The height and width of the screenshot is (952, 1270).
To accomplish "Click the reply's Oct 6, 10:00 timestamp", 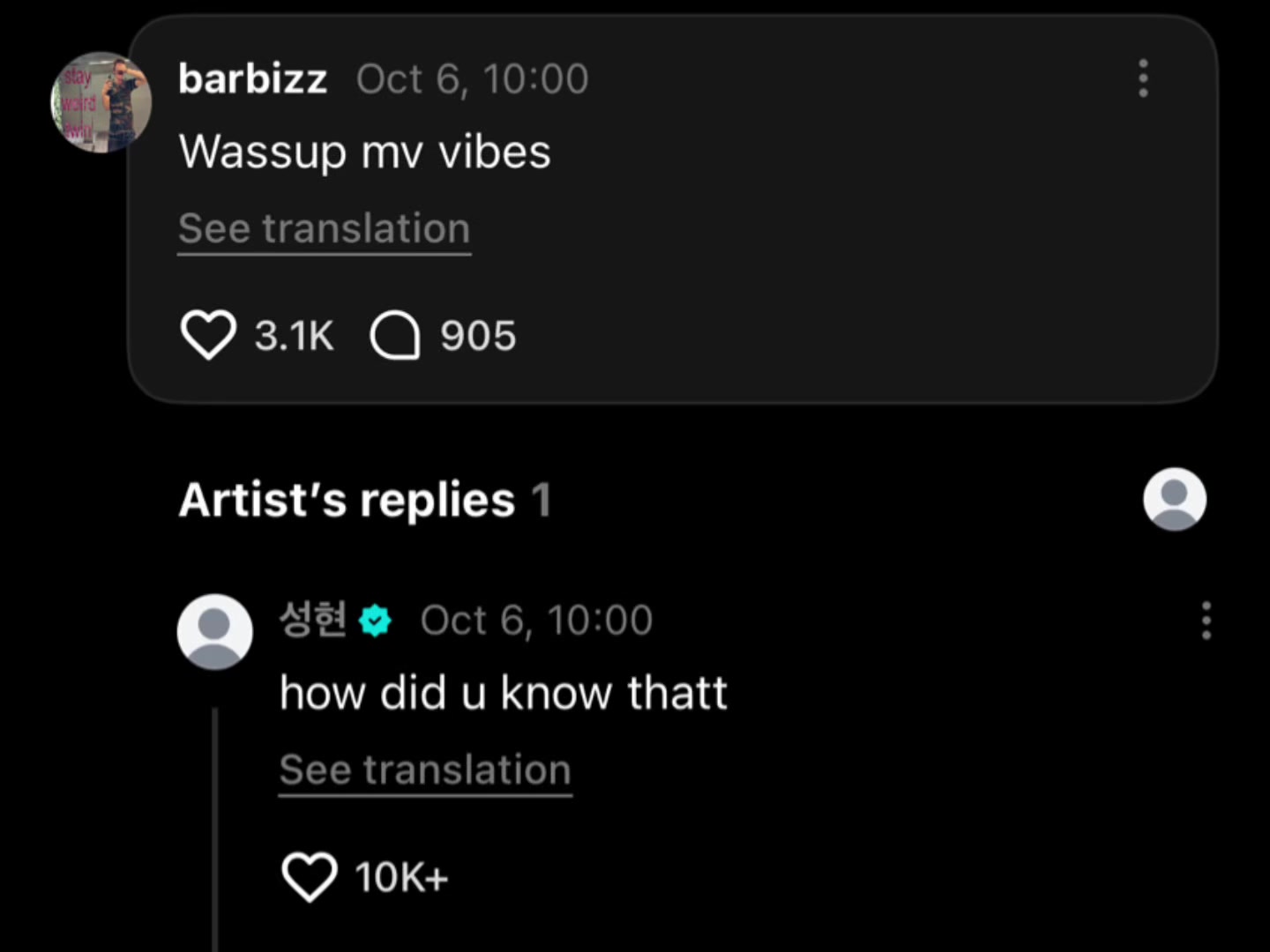I will pos(536,621).
